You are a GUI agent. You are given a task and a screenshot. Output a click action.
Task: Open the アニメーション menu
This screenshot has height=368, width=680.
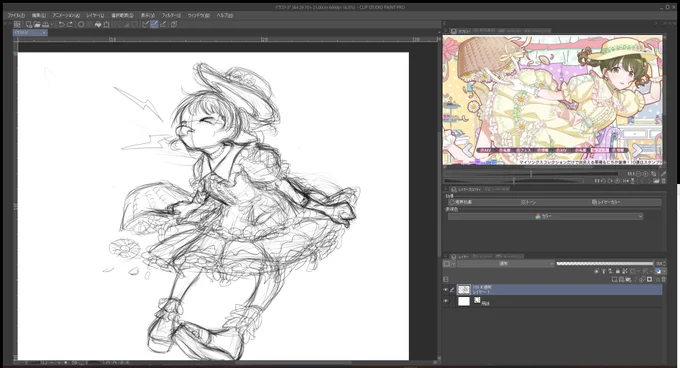(66, 15)
